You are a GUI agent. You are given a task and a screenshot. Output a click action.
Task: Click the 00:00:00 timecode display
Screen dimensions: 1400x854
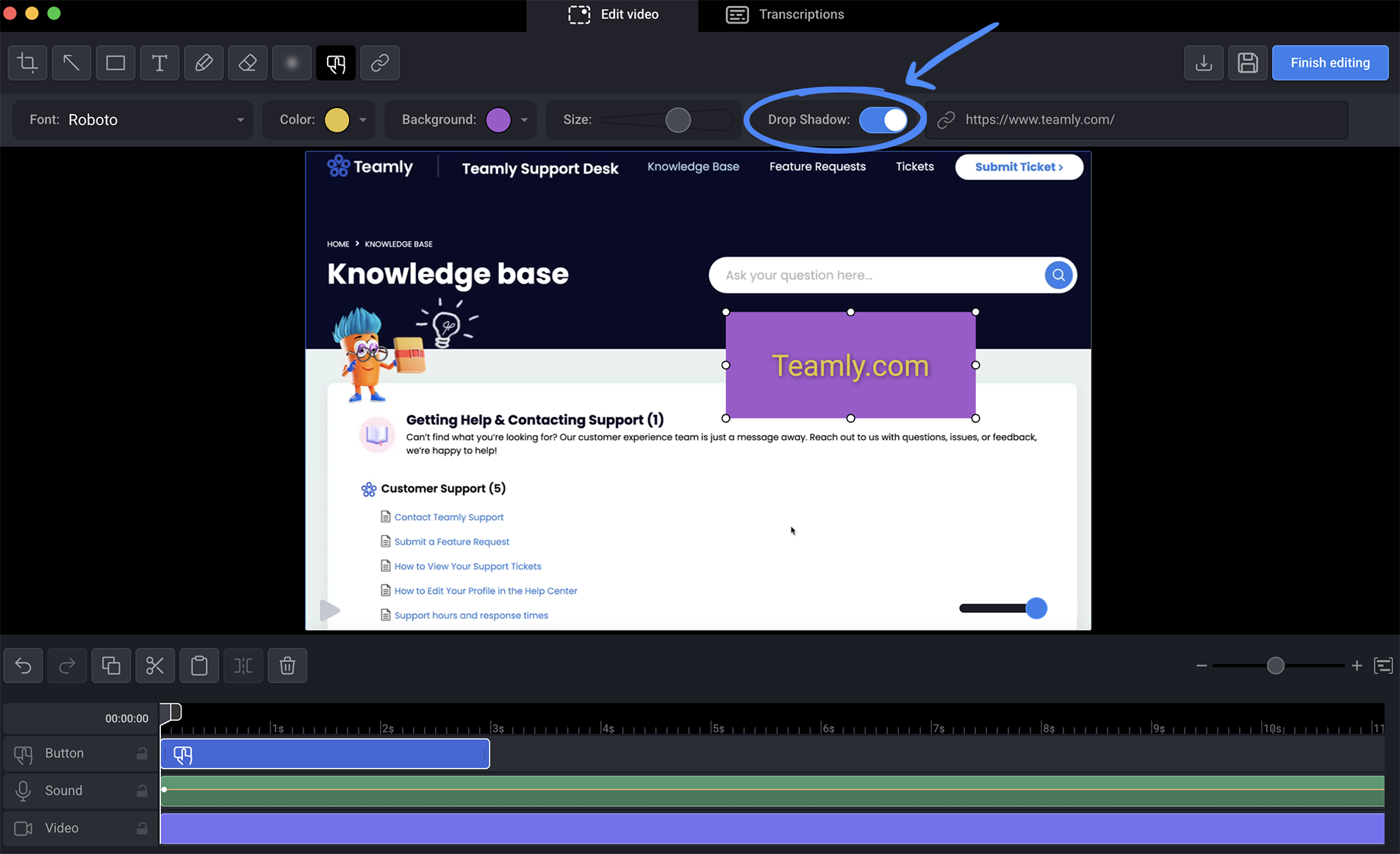[x=126, y=719]
